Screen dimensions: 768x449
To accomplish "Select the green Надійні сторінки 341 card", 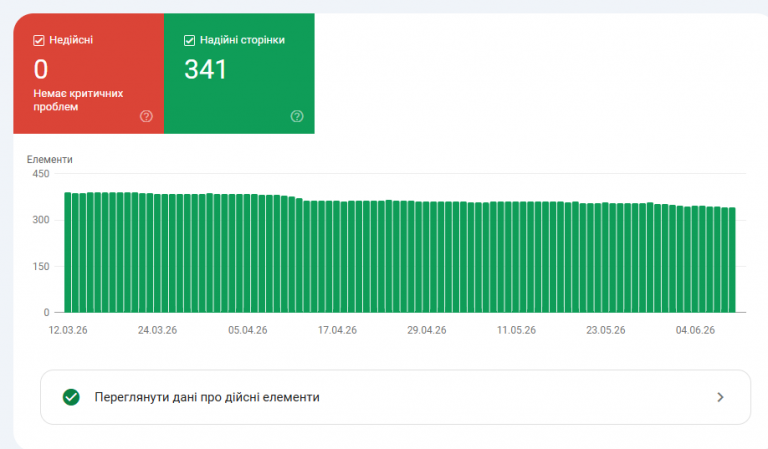I will (x=239, y=73).
